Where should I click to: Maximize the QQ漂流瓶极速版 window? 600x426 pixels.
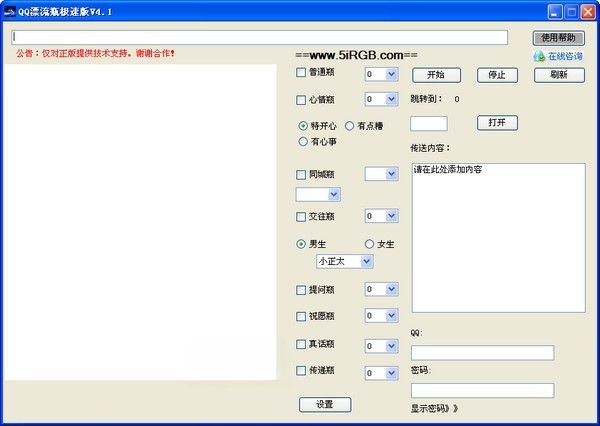click(x=572, y=12)
